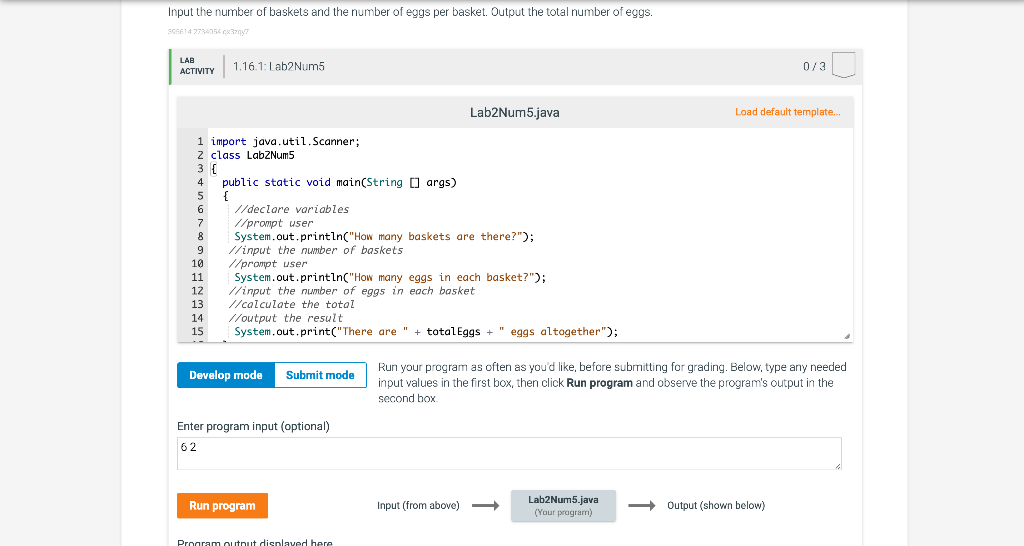The image size is (1024, 546).
Task: Click the public static void main line
Action: coord(339,182)
